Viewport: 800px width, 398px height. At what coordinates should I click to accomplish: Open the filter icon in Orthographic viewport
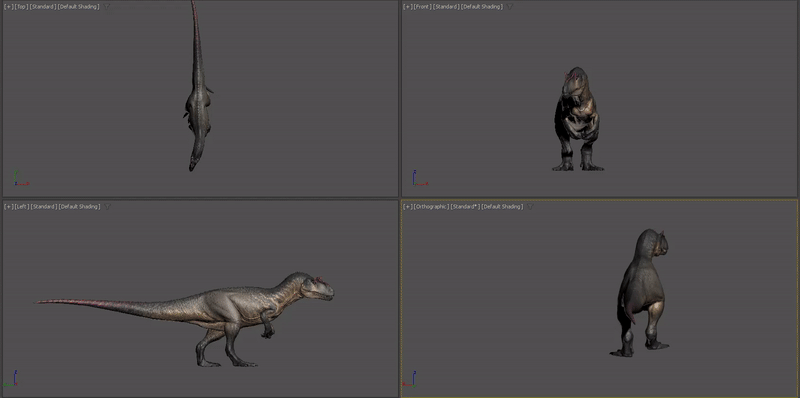[530, 207]
